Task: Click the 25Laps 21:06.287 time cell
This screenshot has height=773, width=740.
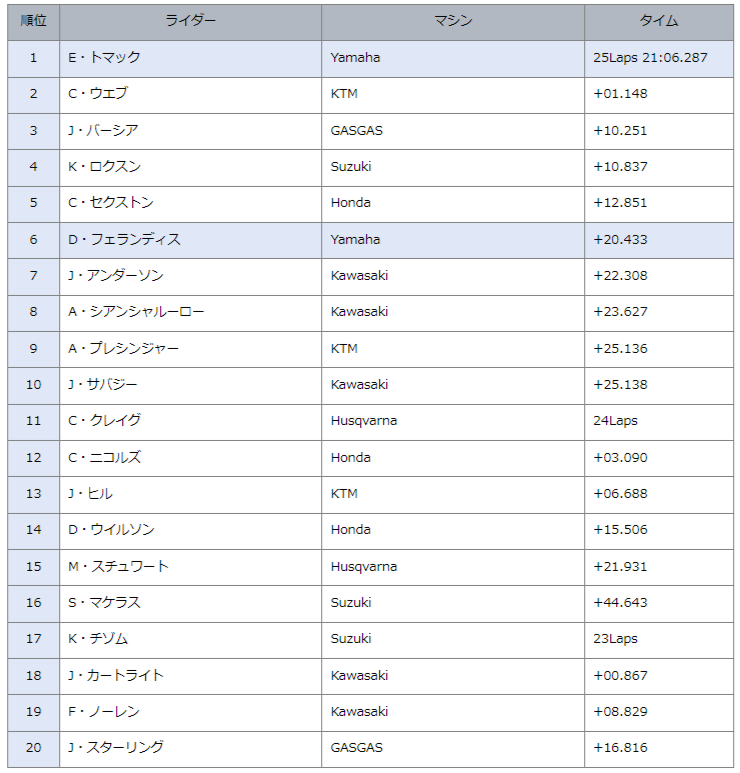Action: [650, 58]
